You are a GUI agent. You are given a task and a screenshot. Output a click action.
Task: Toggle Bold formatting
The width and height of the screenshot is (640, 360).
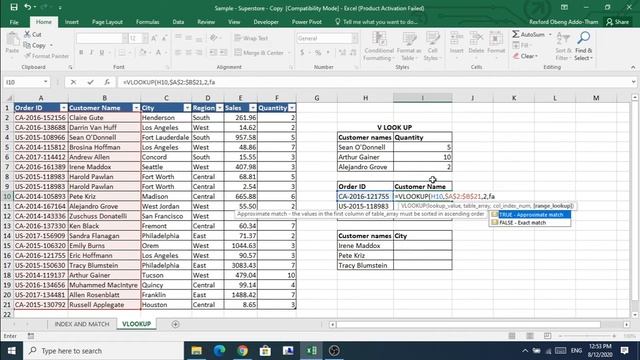click(81, 52)
